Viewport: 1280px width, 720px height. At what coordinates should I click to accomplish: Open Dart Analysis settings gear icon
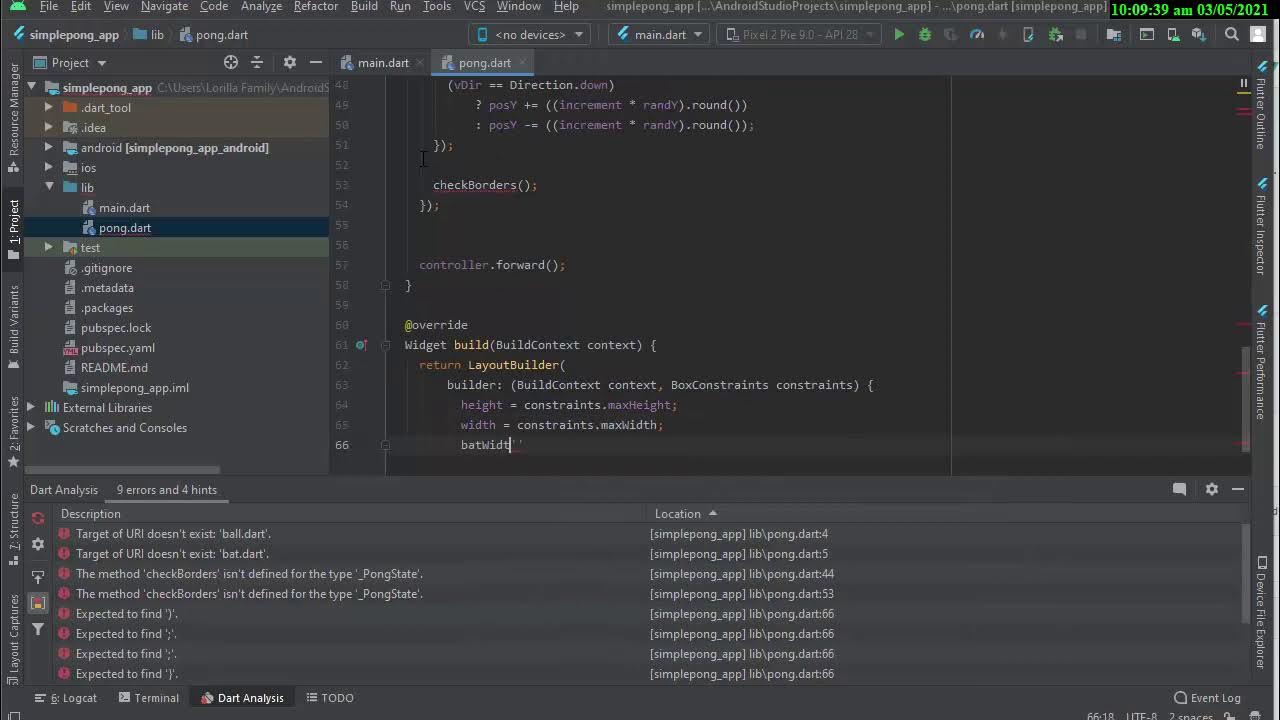tap(38, 544)
